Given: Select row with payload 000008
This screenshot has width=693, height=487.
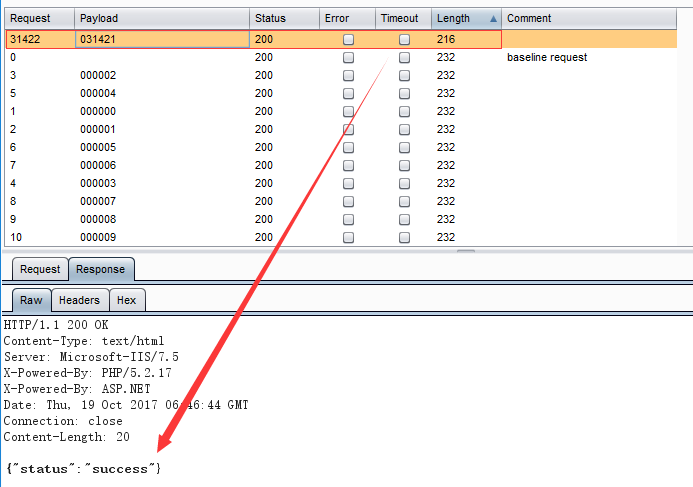Looking at the screenshot, I should pyautogui.click(x=341, y=220).
